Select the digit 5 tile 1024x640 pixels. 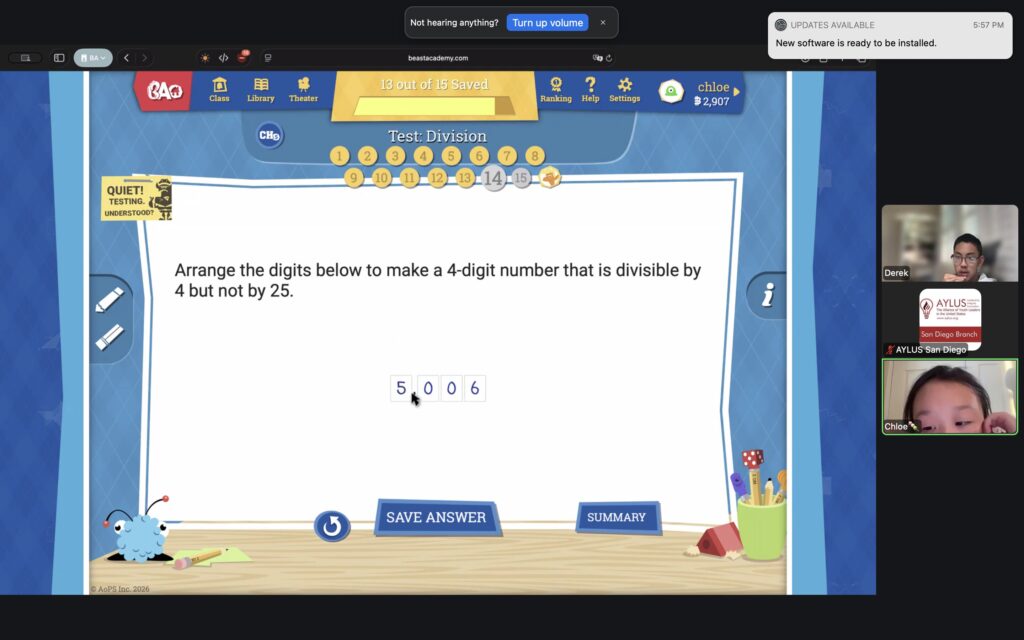401,389
